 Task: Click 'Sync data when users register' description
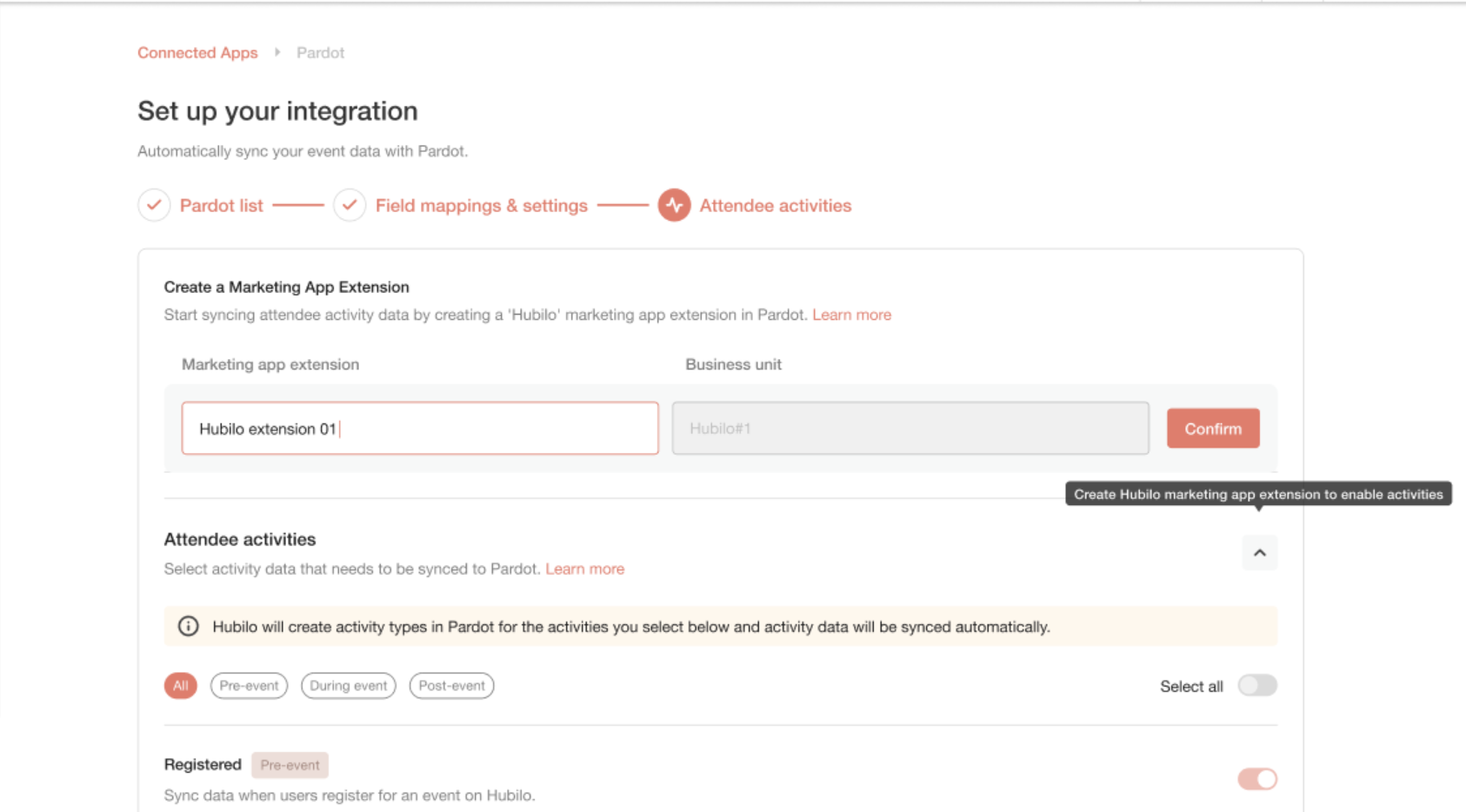[x=350, y=795]
